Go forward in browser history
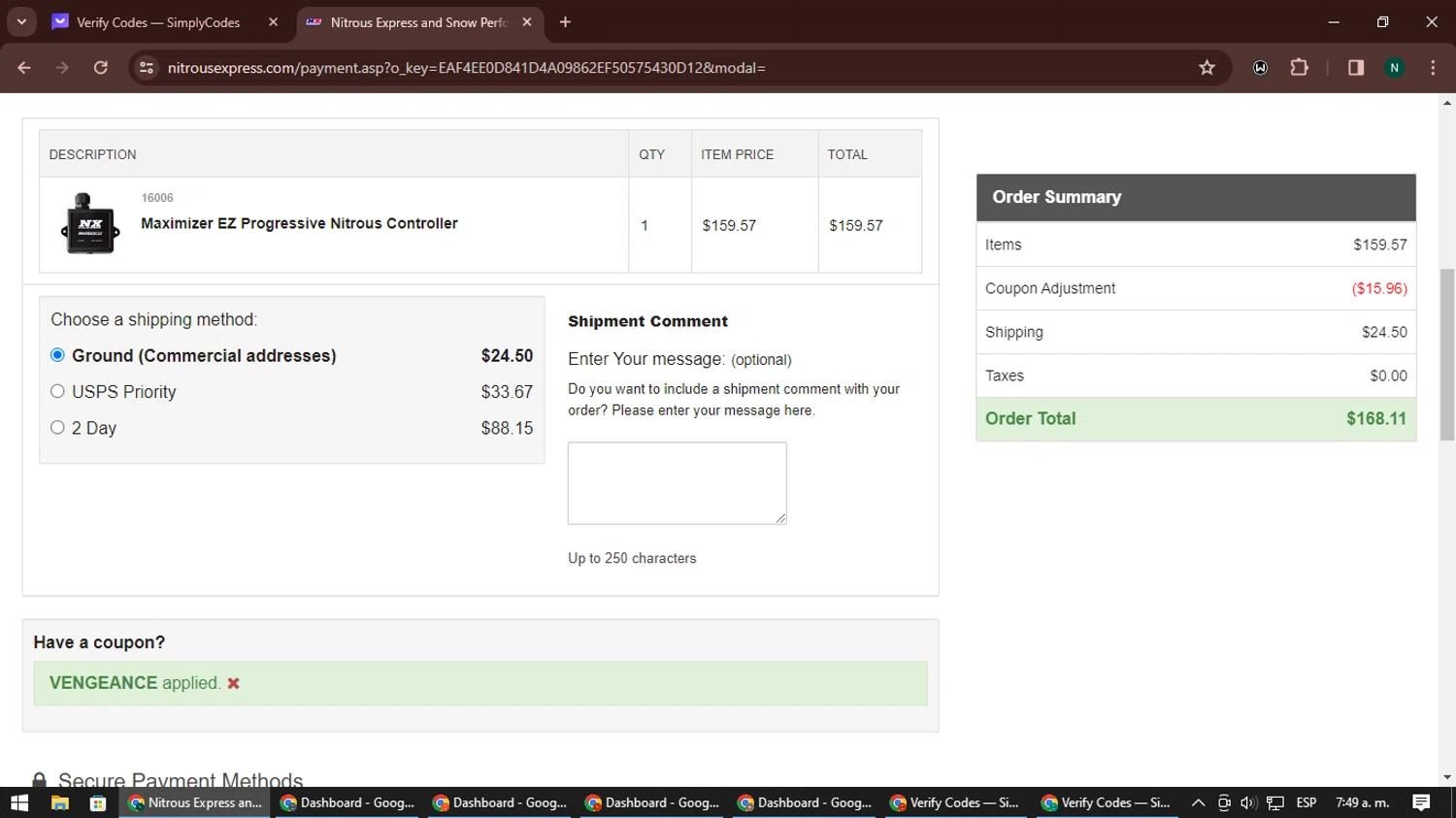Screen dimensions: 1456x818 tap(62, 67)
